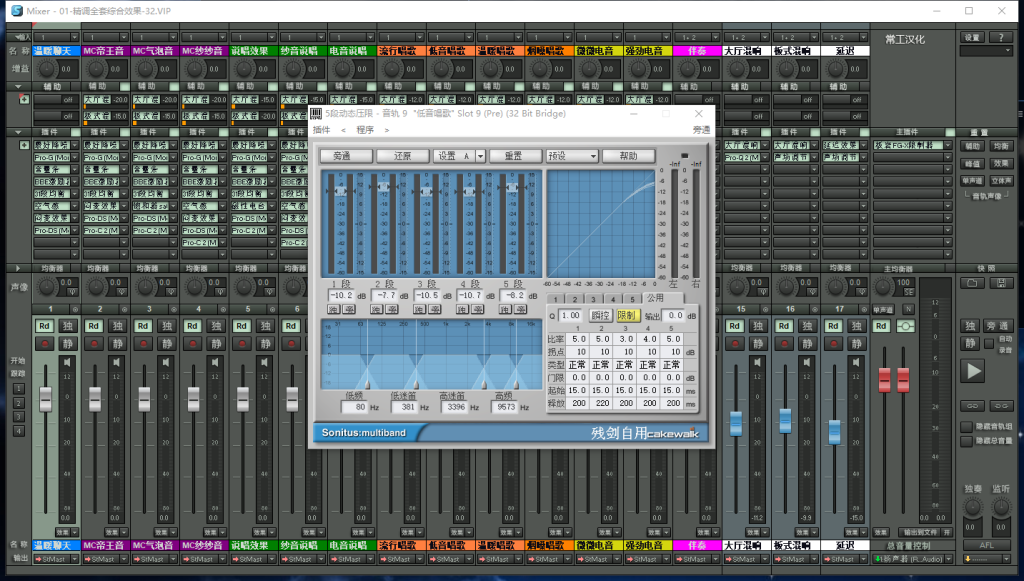
Task: Open the 预设 preset dropdown
Action: pos(573,156)
